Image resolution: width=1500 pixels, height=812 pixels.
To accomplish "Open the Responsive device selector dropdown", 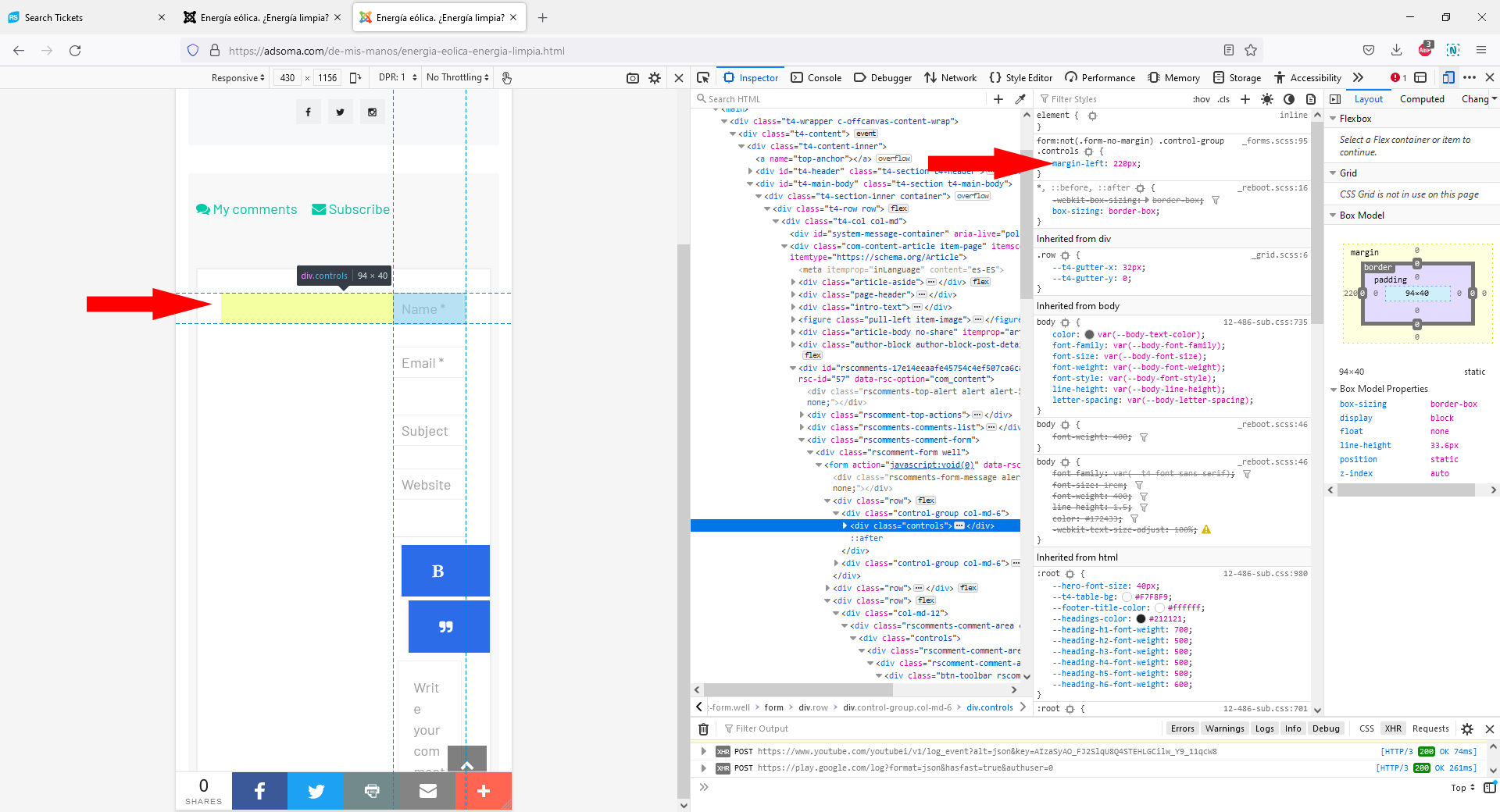I will 237,78.
